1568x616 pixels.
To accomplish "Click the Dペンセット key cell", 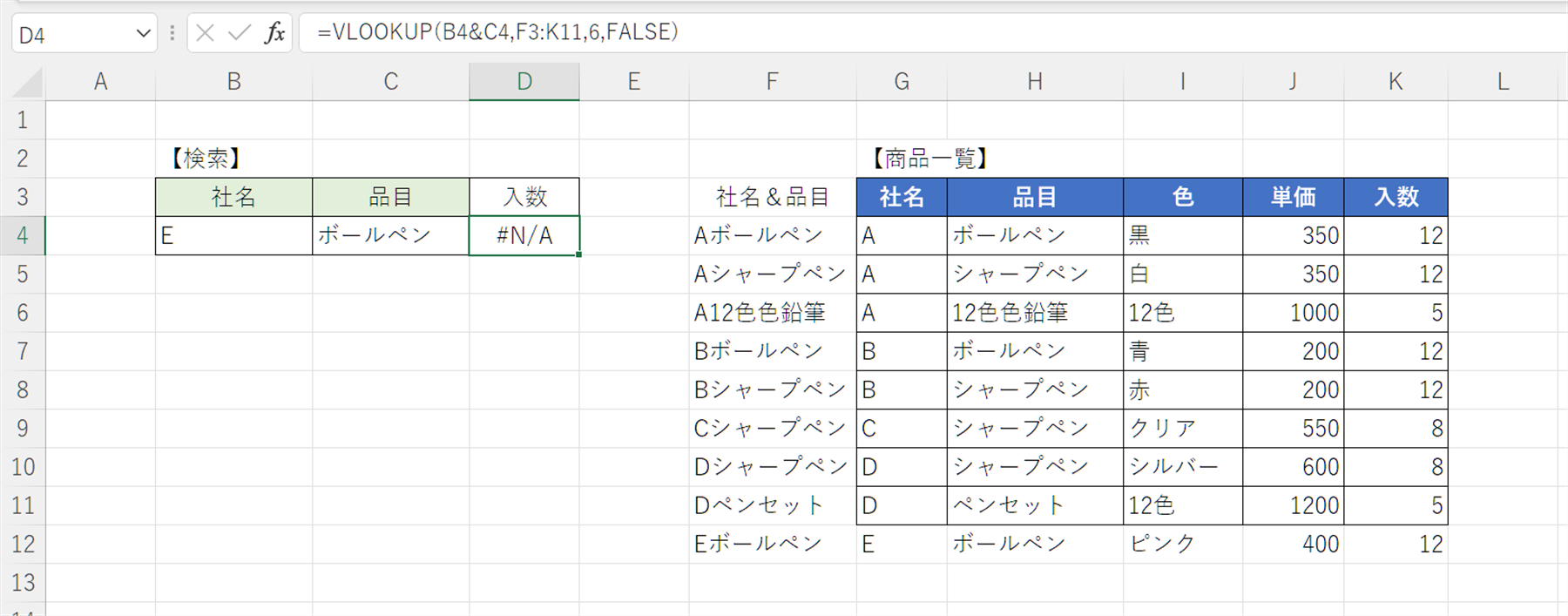I will coord(773,504).
